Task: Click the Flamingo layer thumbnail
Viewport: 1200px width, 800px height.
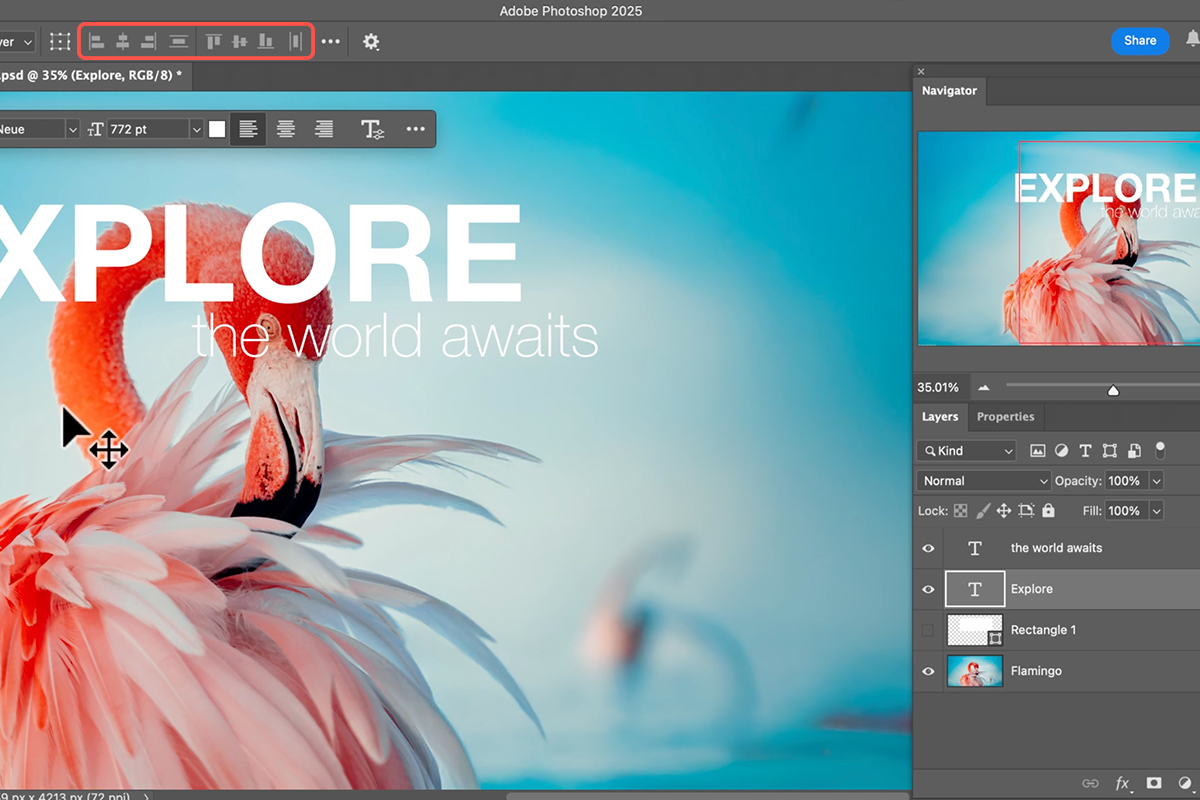Action: coord(974,671)
